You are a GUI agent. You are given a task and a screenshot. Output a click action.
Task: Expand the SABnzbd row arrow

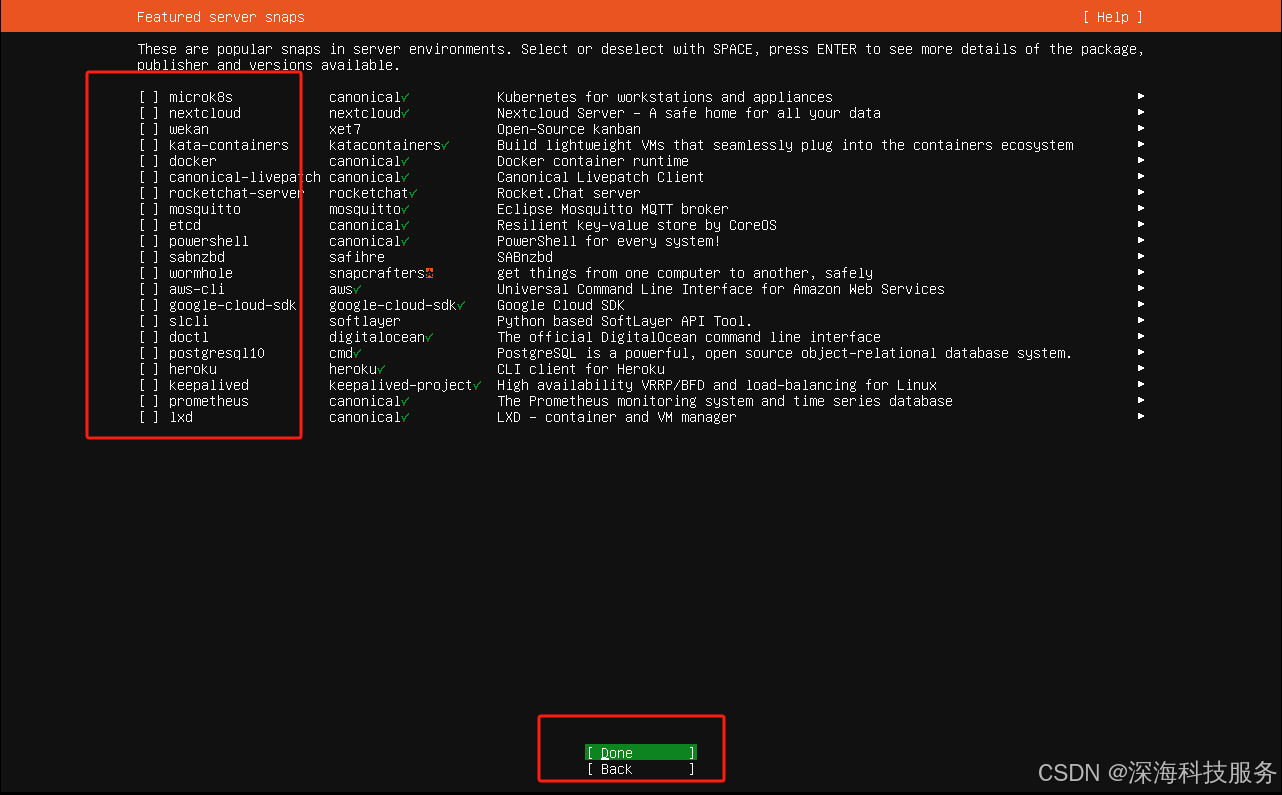(1141, 257)
